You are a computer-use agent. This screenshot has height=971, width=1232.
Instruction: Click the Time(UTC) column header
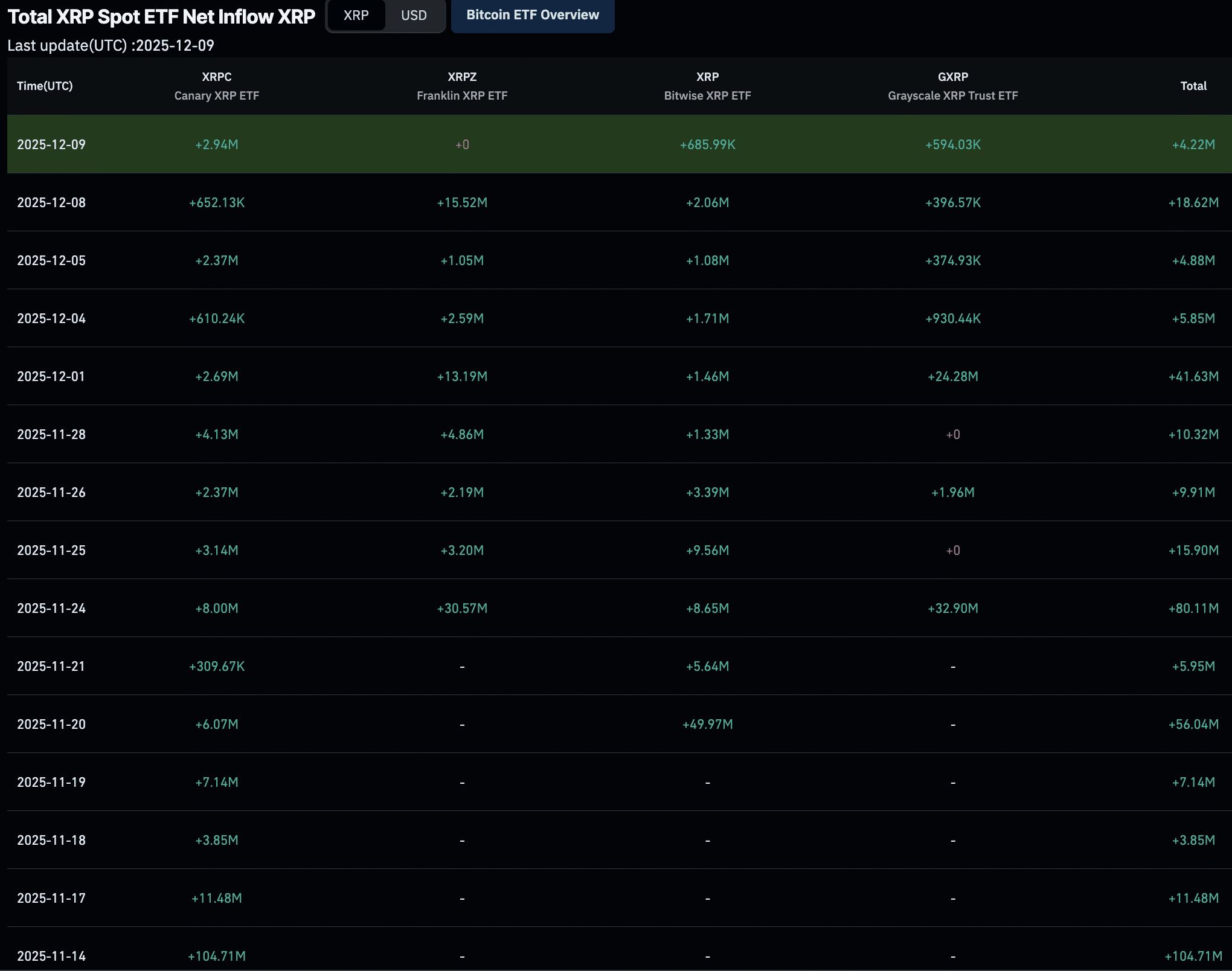pos(45,86)
